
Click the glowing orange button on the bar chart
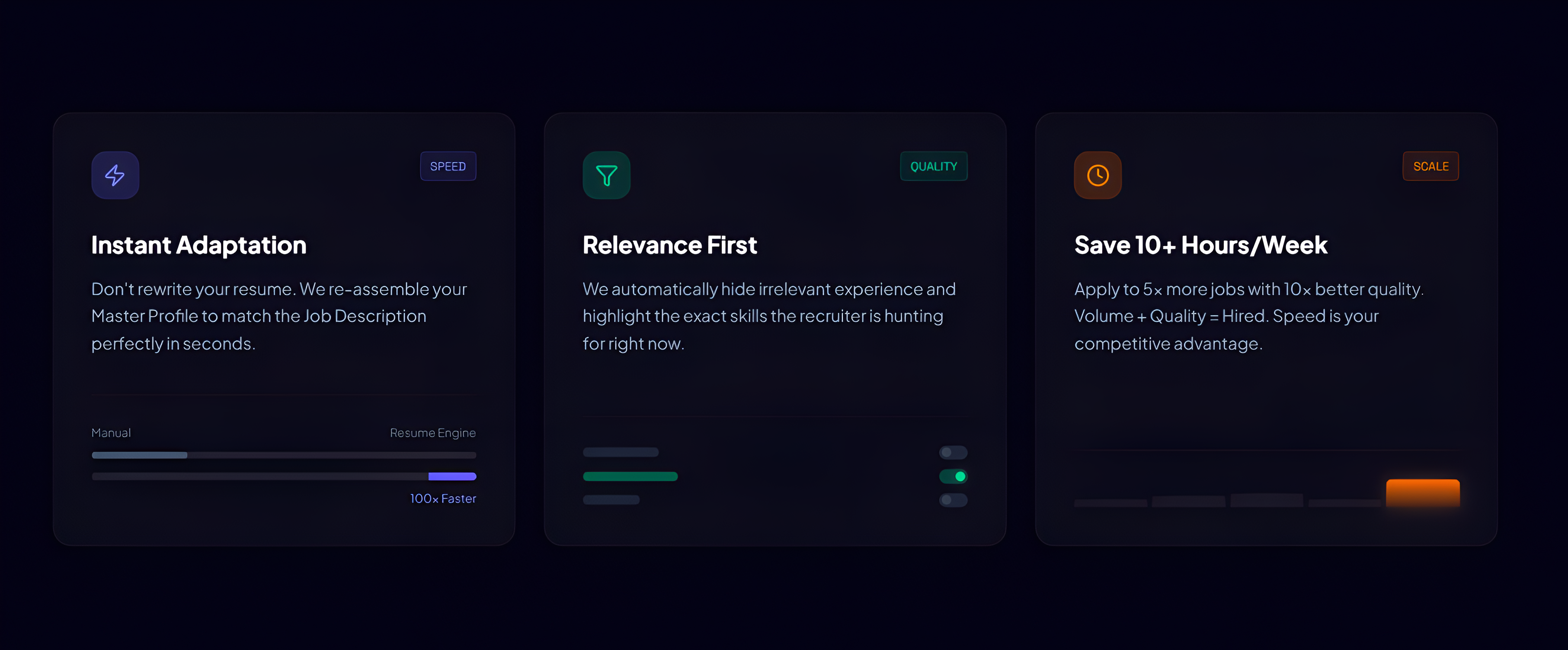click(x=1423, y=493)
